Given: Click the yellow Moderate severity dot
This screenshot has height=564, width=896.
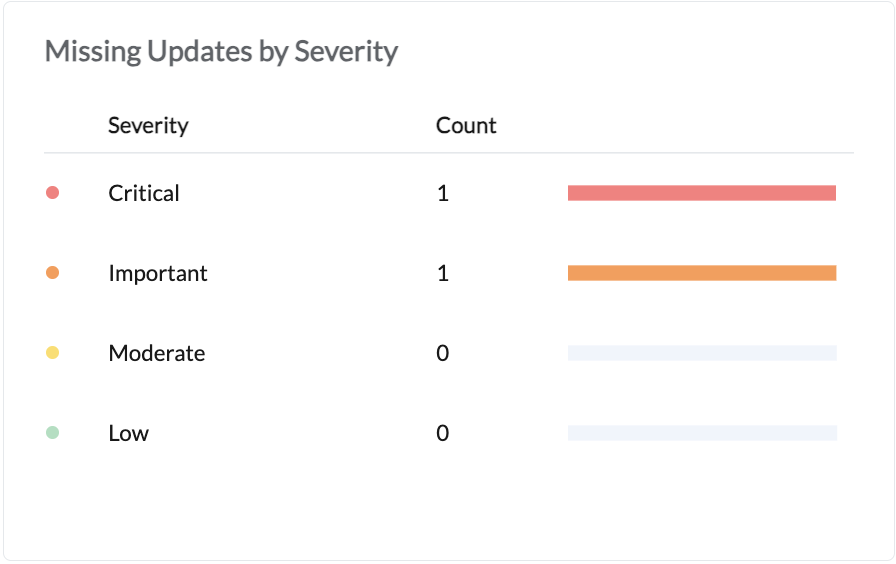Looking at the screenshot, I should (53, 353).
